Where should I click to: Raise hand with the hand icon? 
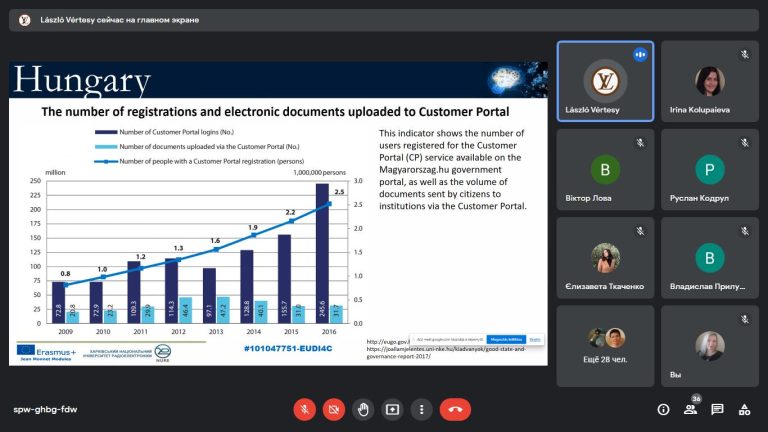363,409
